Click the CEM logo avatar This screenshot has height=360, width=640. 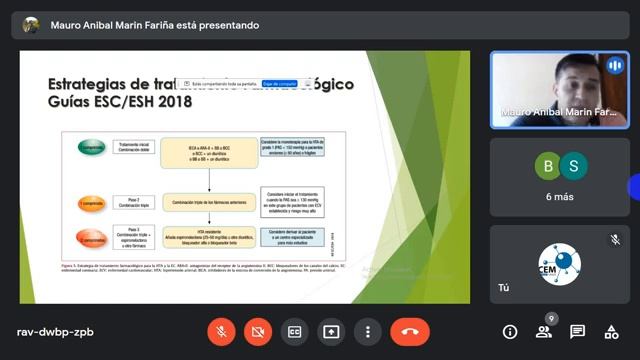click(x=560, y=264)
